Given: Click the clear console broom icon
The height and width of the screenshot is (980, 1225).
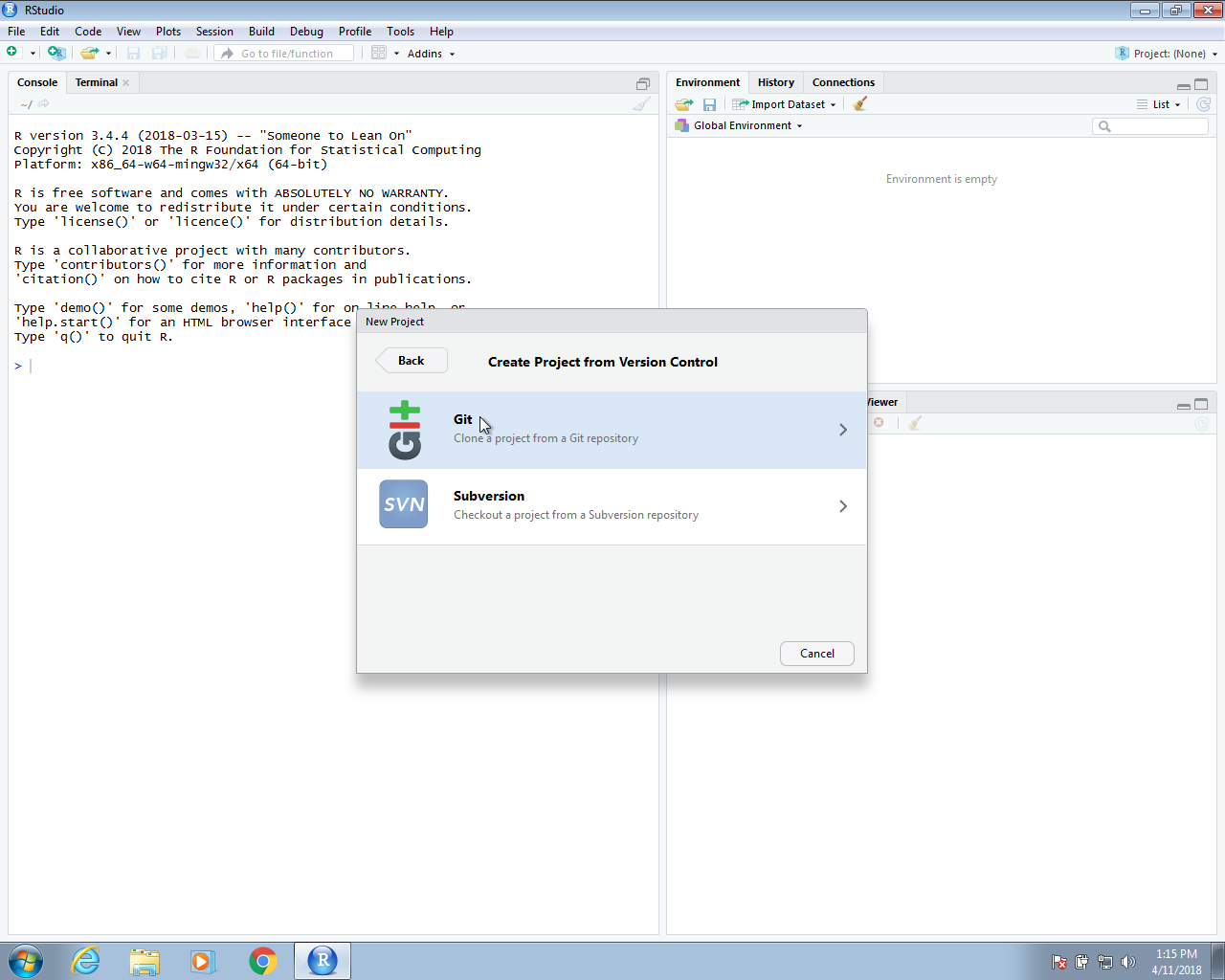Looking at the screenshot, I should tap(641, 104).
